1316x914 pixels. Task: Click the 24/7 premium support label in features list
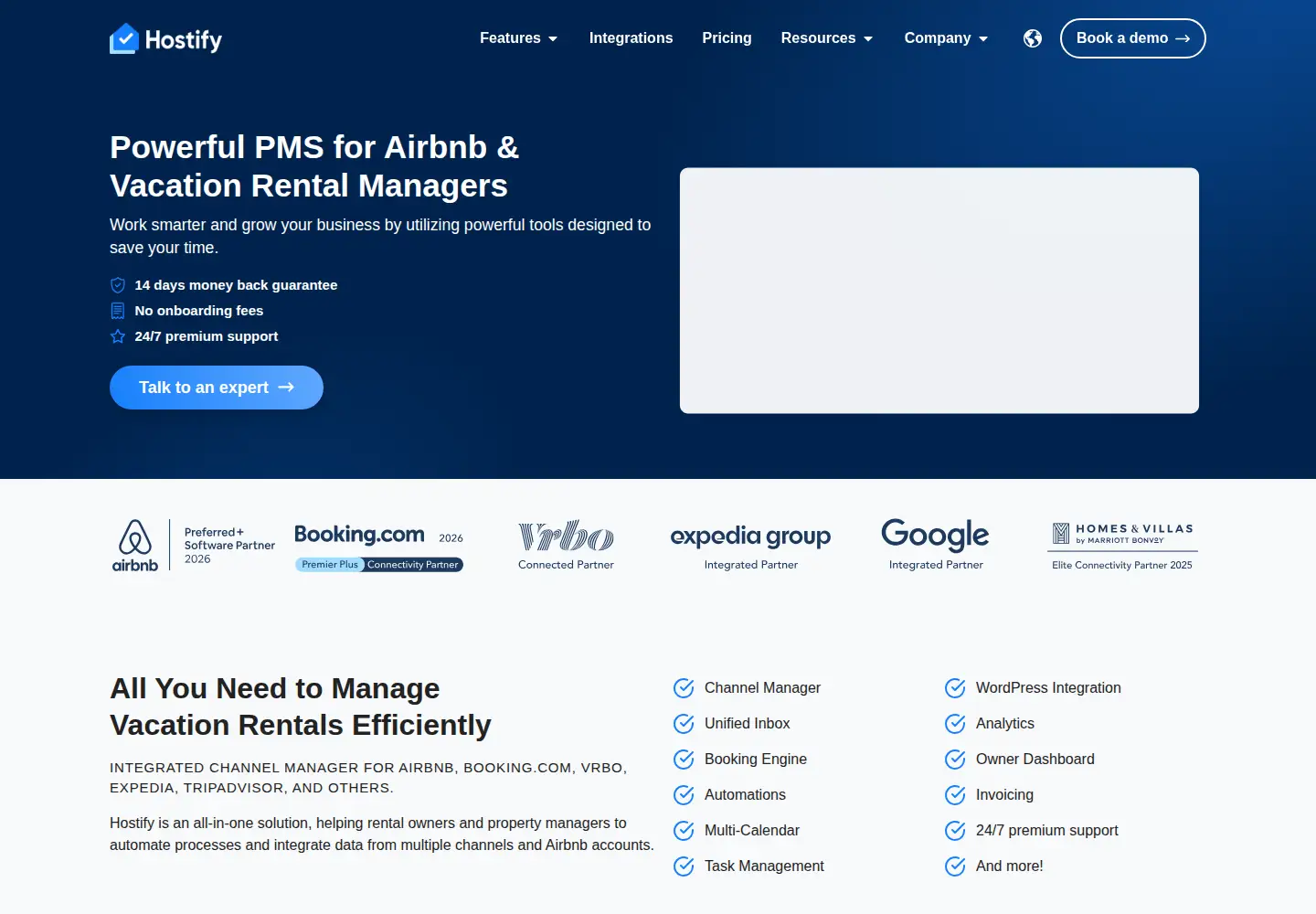coord(1047,831)
